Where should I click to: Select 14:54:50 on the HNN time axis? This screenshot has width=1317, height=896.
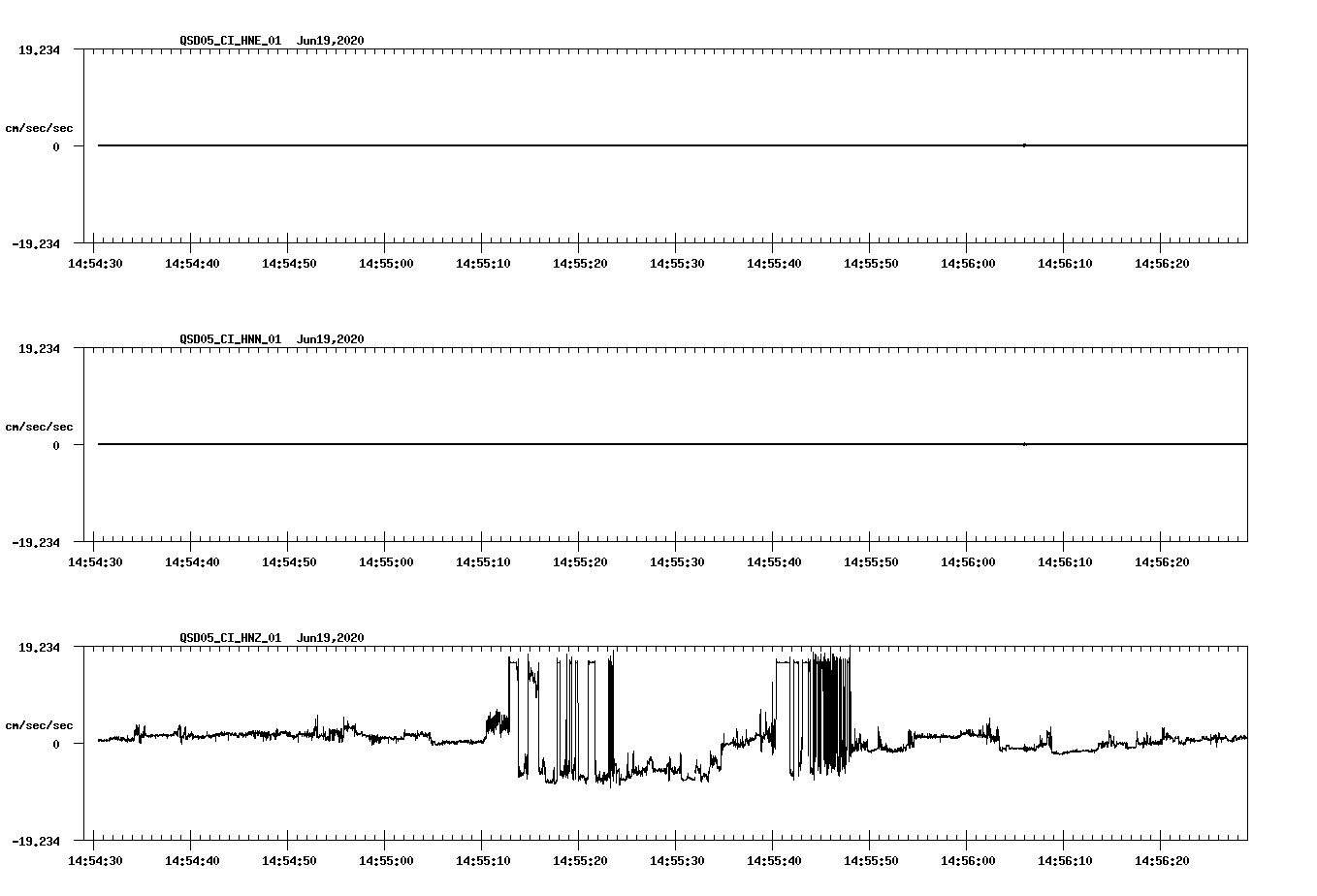click(289, 562)
